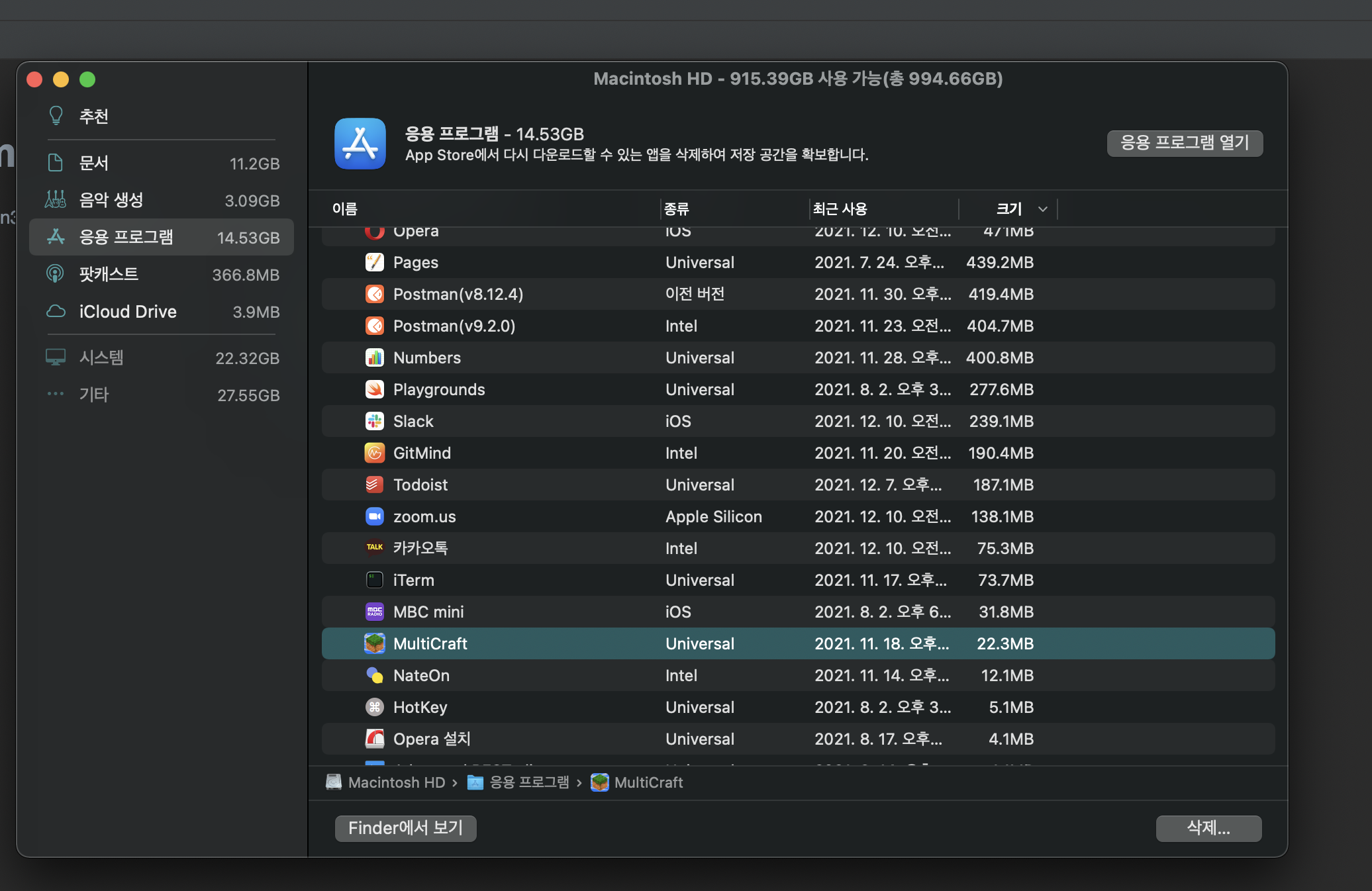The height and width of the screenshot is (891, 1372).
Task: Open 추천 recommendations in sidebar
Action: click(x=93, y=117)
